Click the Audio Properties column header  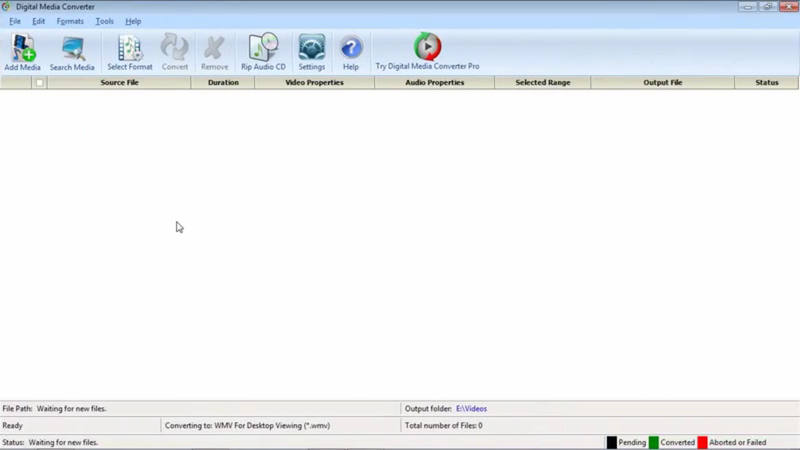coord(435,83)
